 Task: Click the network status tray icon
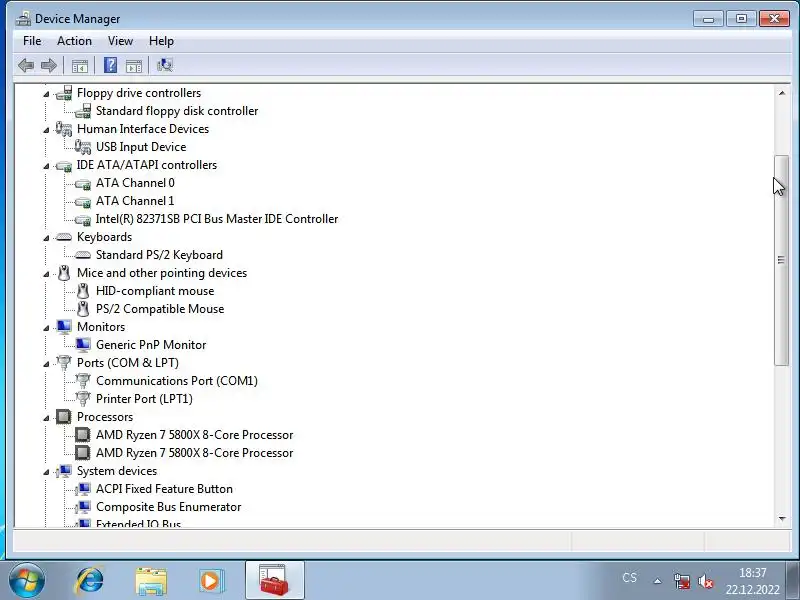click(682, 581)
